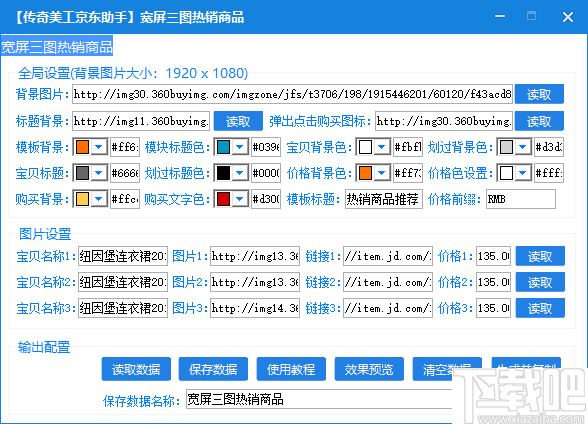
Task: Click the 标题背景 URL input field
Action: pos(141,121)
